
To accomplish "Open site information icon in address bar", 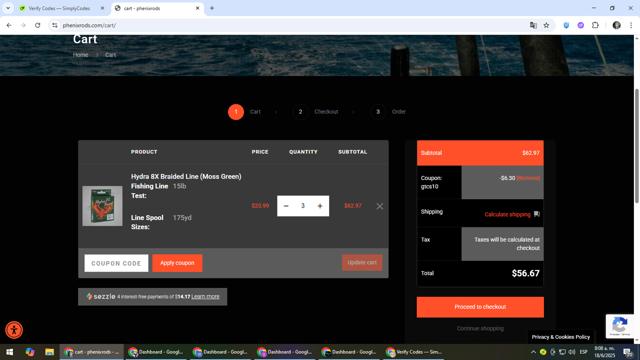I will 55,25.
